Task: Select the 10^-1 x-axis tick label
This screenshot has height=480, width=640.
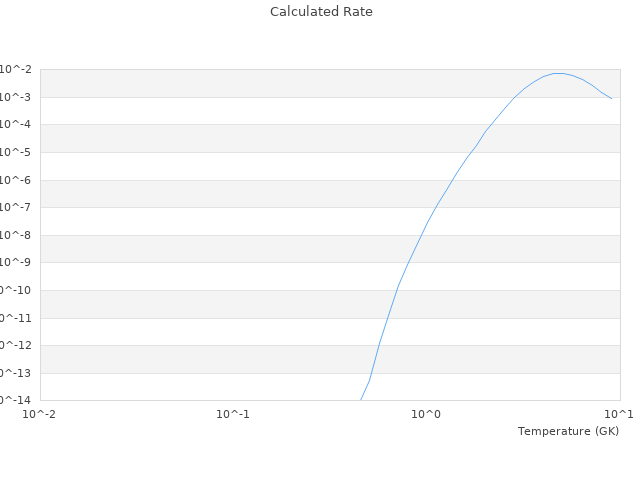Action: click(232, 414)
